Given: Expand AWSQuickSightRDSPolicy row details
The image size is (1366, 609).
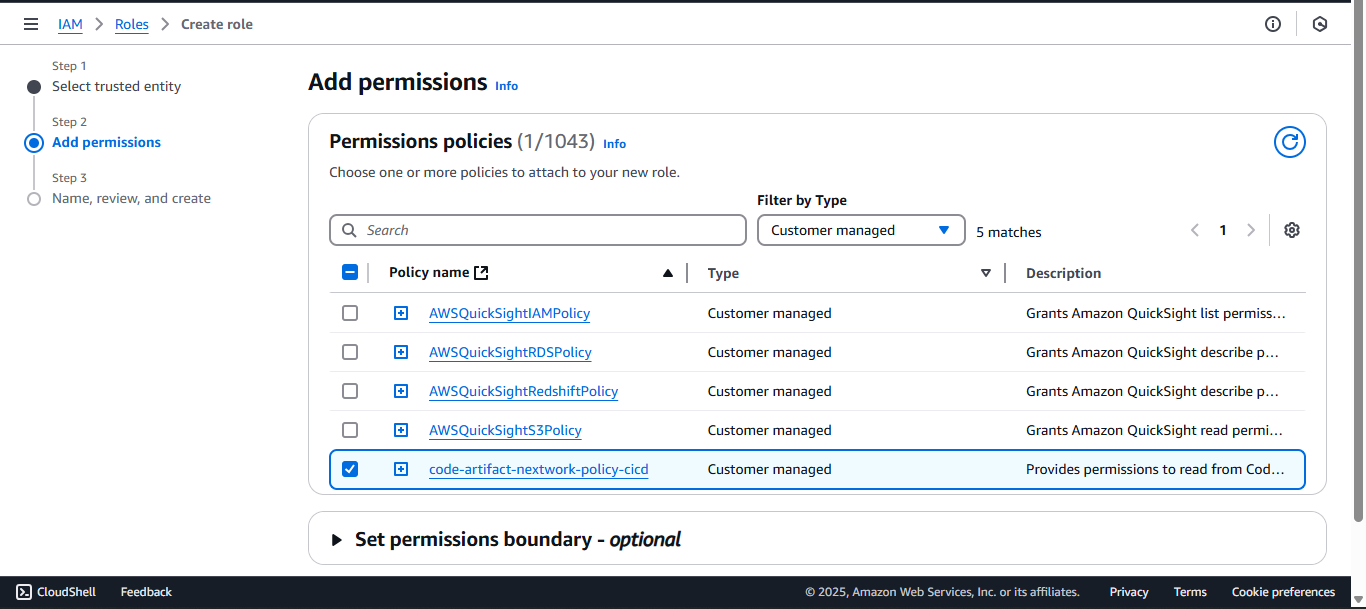Looking at the screenshot, I should (x=401, y=352).
